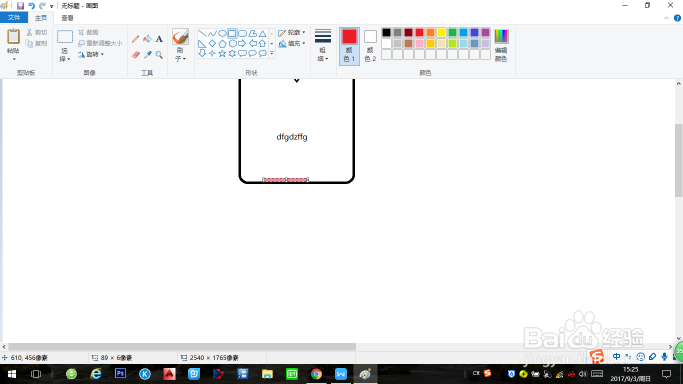Image resolution: width=683 pixels, height=384 pixels.
Task: Choose the Down arrow shape
Action: [202, 54]
